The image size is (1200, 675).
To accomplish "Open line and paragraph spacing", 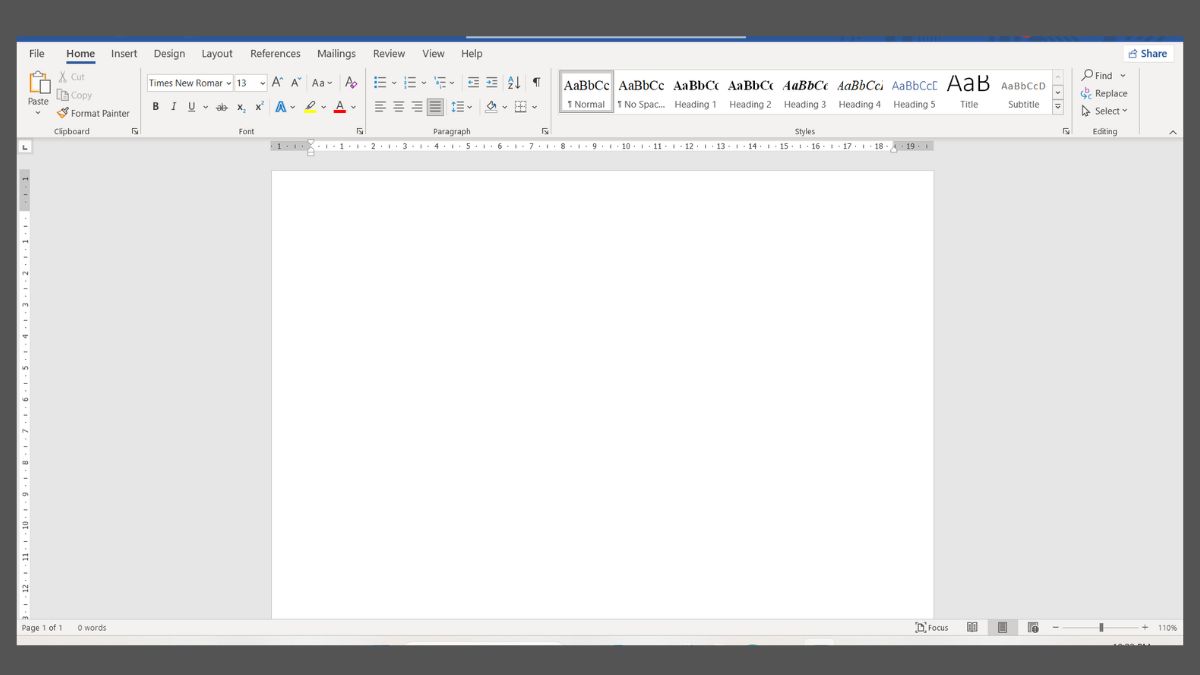I will [x=457, y=107].
